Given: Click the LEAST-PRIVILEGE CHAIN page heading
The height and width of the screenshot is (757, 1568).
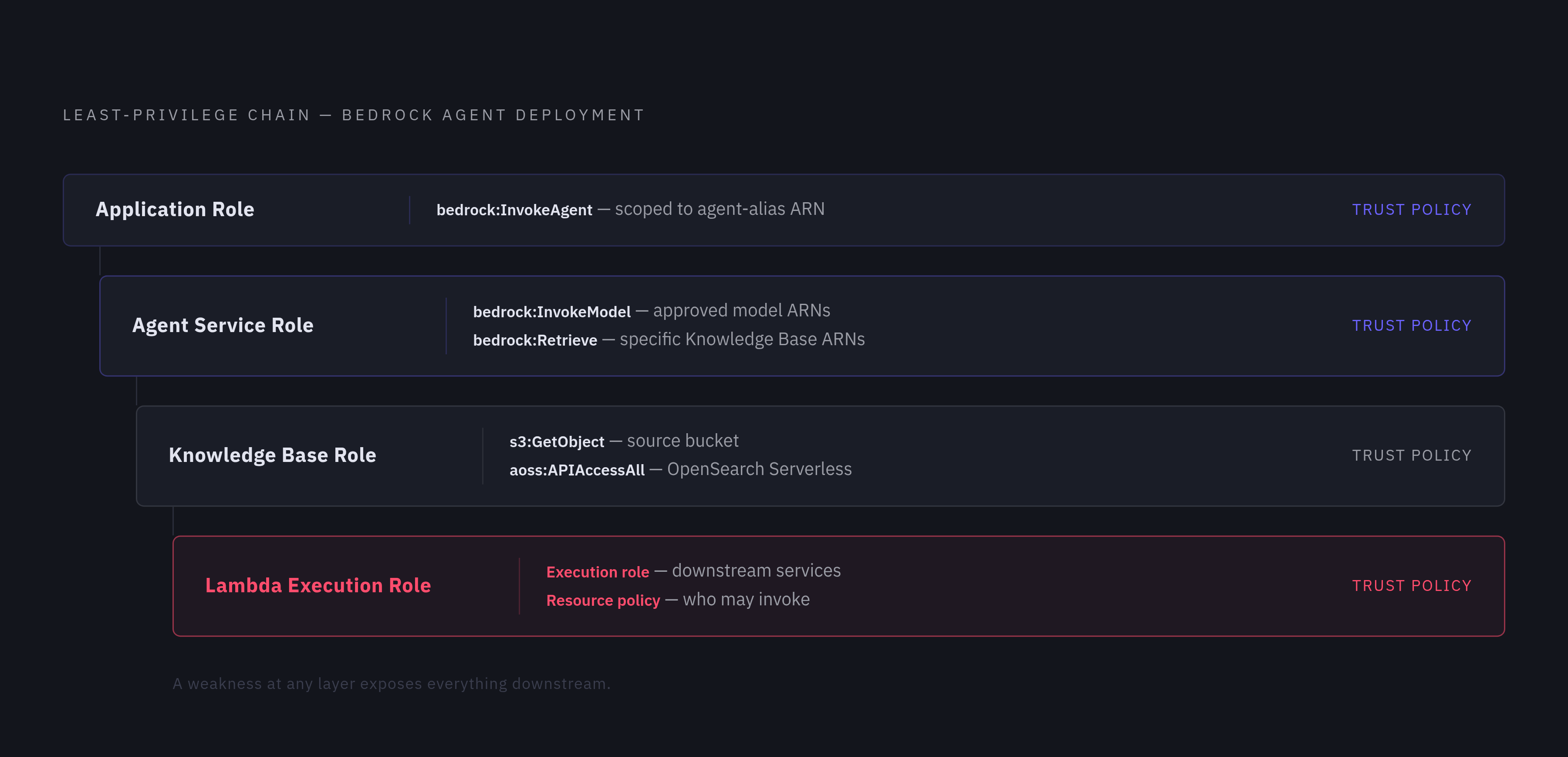Looking at the screenshot, I should [354, 115].
